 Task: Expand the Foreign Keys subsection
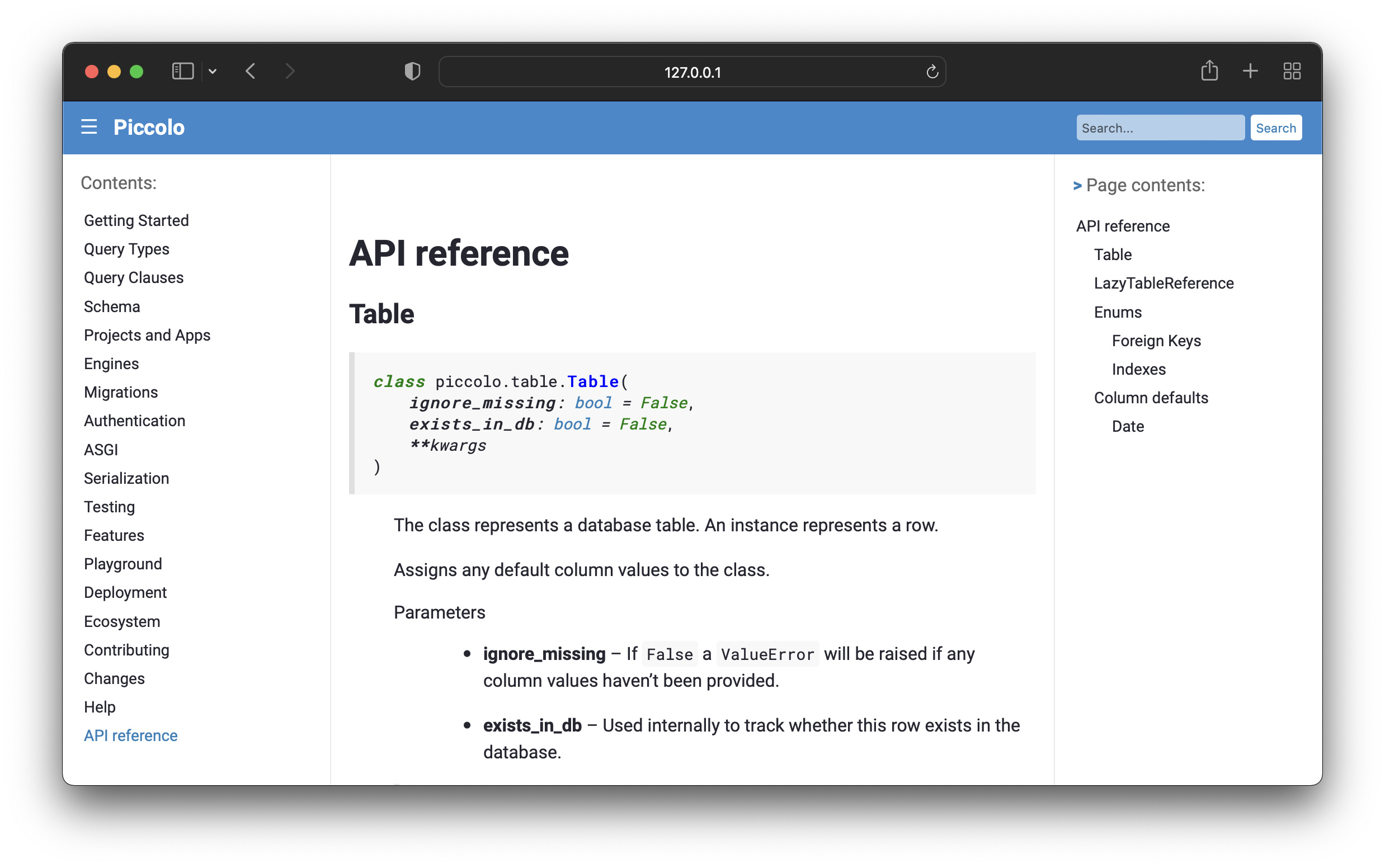[x=1156, y=341]
